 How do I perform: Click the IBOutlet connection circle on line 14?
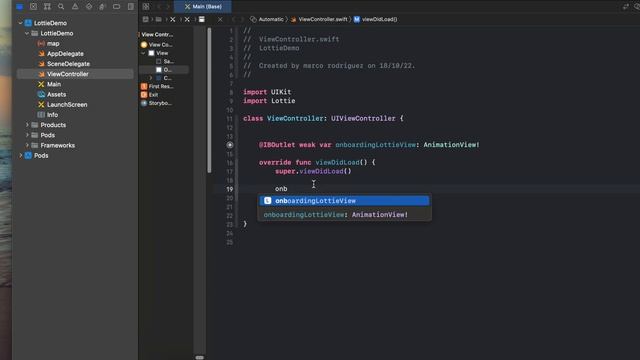coord(230,145)
